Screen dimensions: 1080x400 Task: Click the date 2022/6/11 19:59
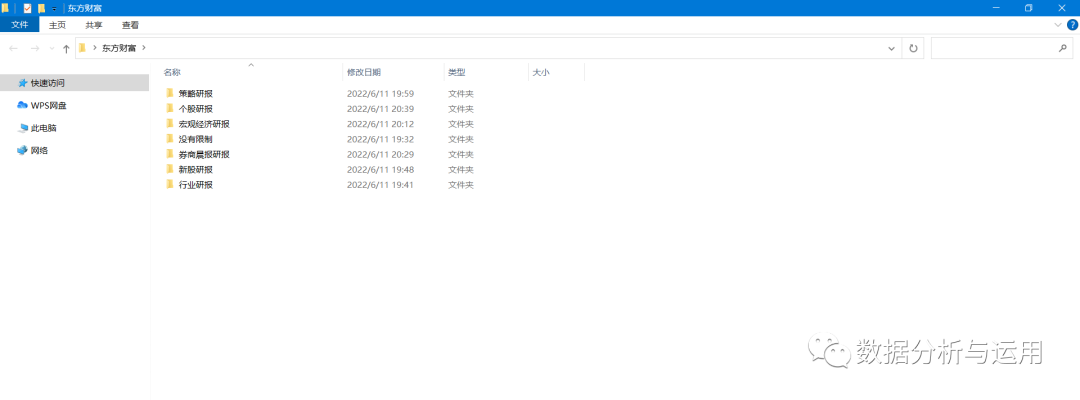click(x=380, y=94)
